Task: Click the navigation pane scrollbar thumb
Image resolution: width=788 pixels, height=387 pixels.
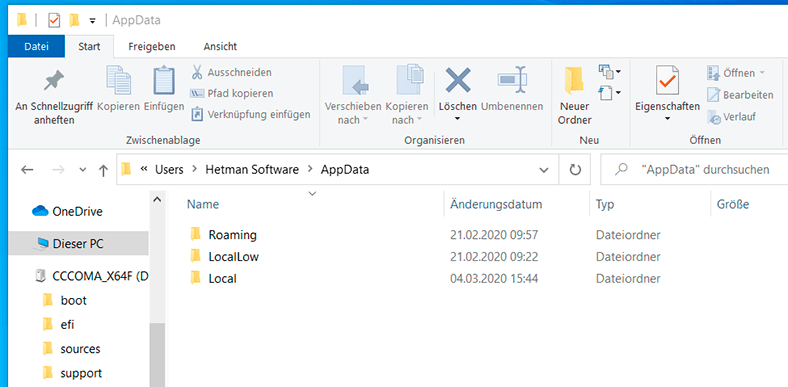Action: pos(157,355)
